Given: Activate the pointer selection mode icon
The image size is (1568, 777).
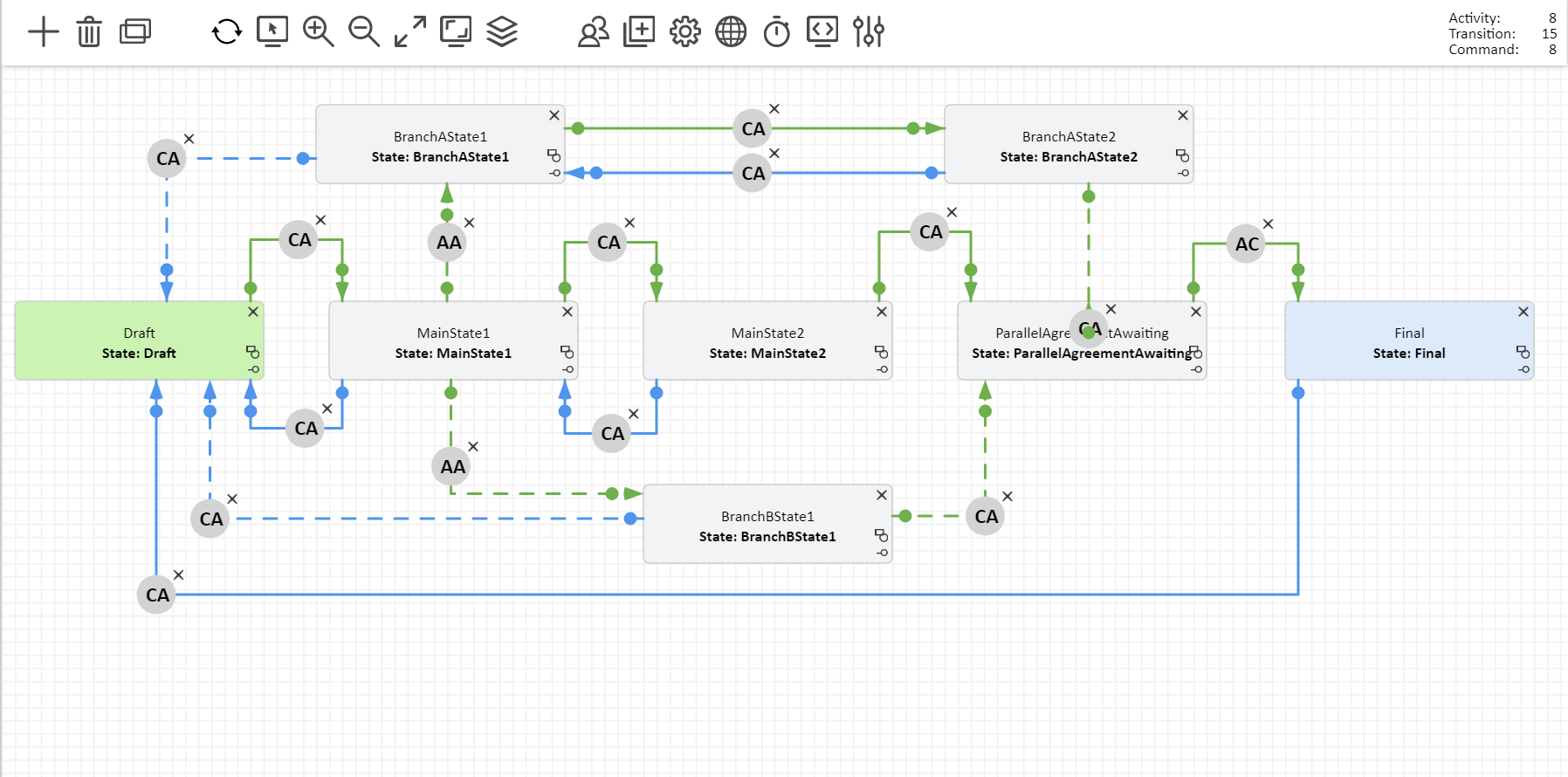Looking at the screenshot, I should [272, 31].
